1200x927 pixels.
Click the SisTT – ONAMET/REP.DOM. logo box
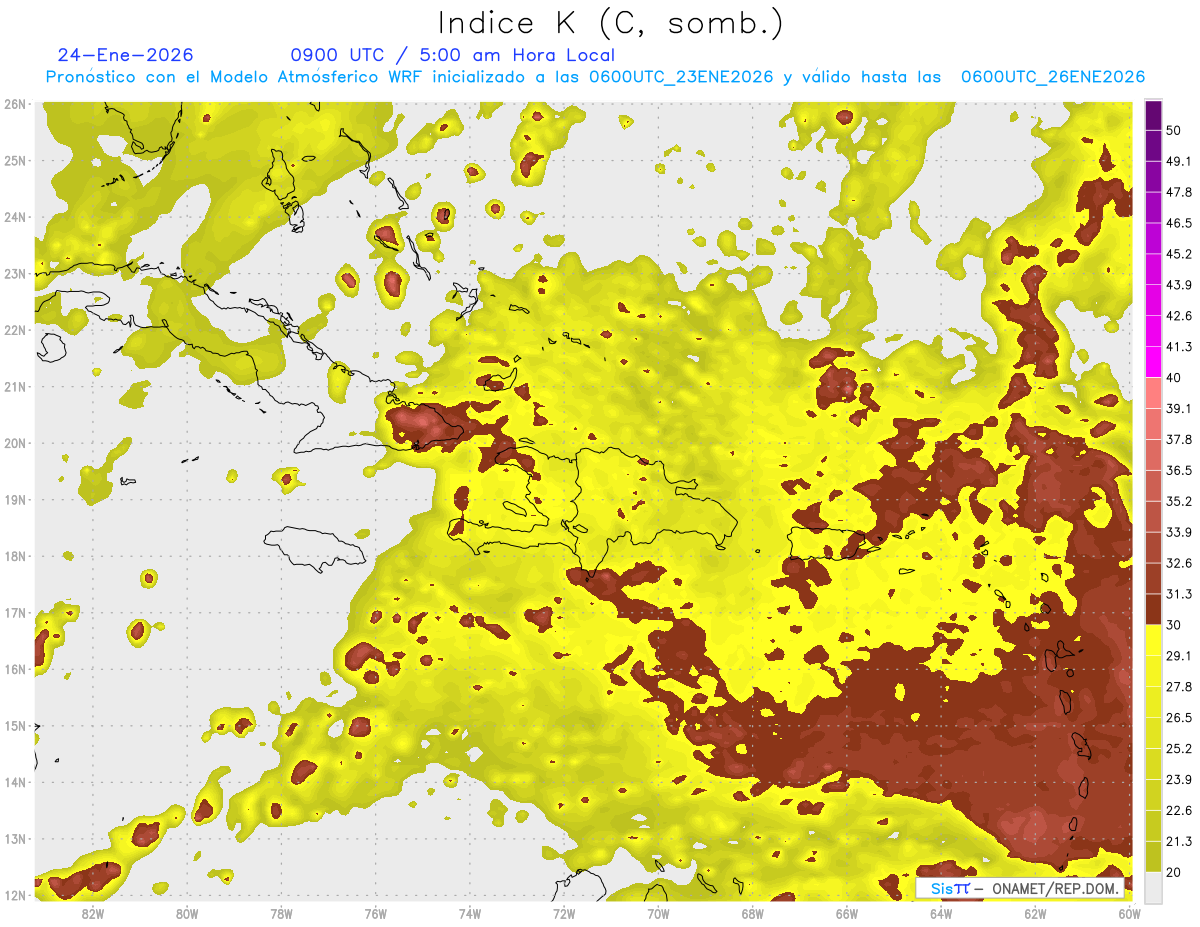(x=1020, y=888)
